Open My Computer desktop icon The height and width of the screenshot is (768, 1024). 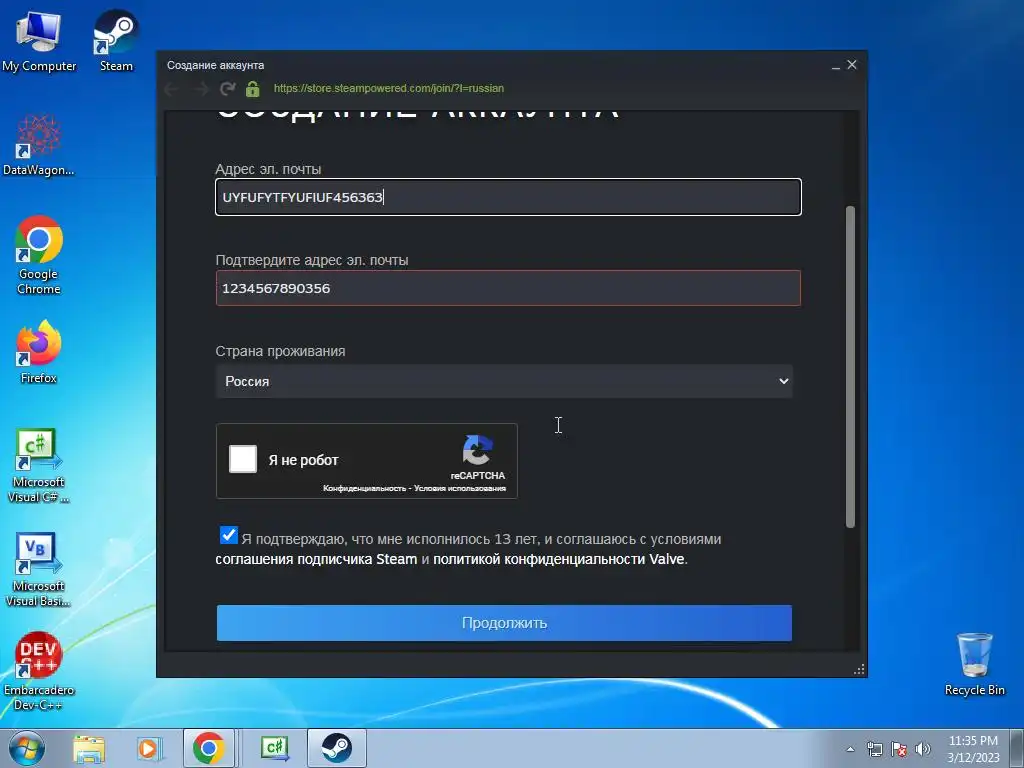[x=39, y=40]
